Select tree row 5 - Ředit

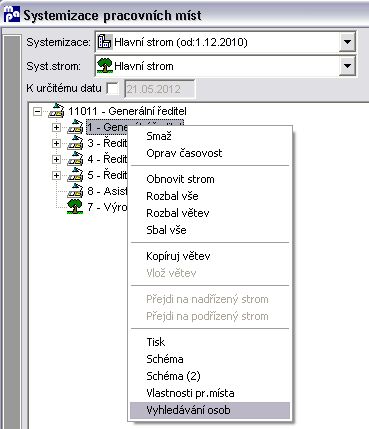pos(107,175)
